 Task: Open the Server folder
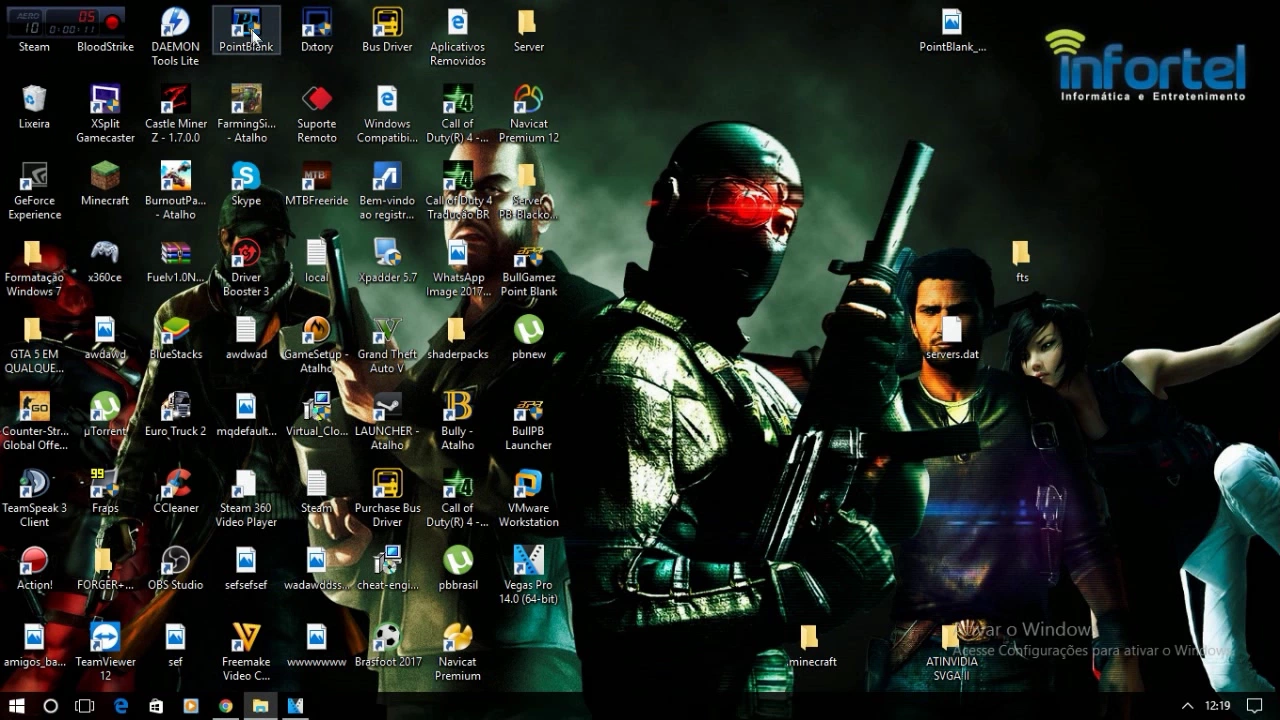pyautogui.click(x=528, y=31)
